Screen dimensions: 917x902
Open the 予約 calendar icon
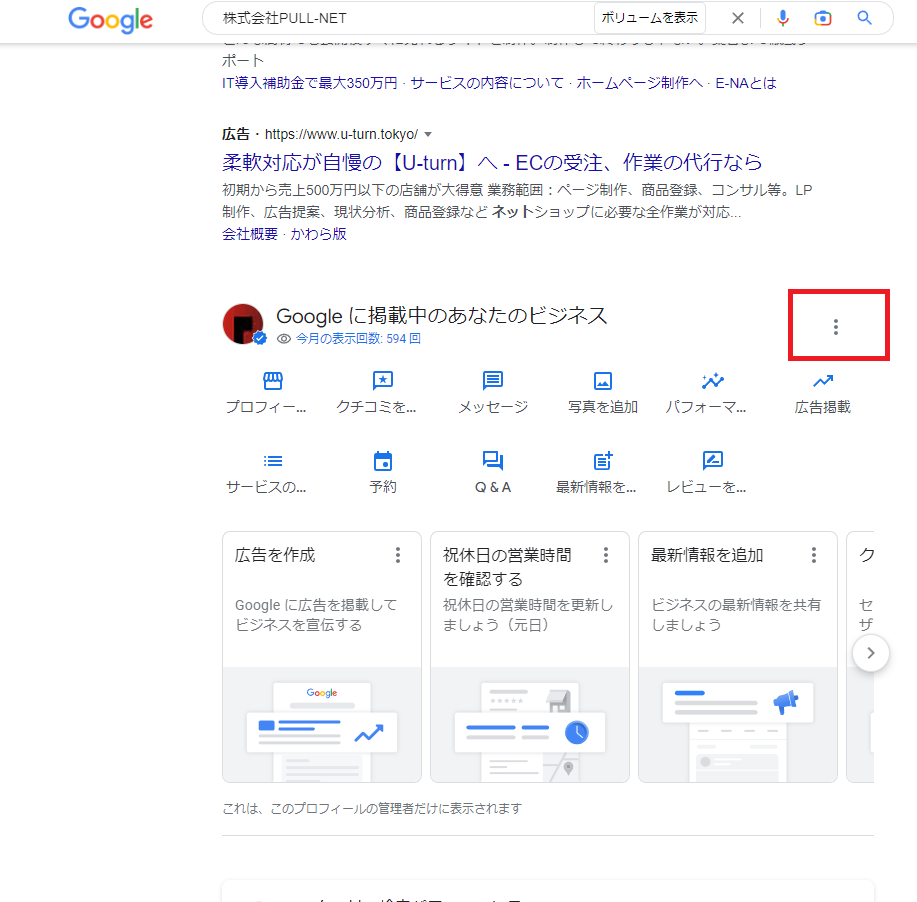pos(382,461)
